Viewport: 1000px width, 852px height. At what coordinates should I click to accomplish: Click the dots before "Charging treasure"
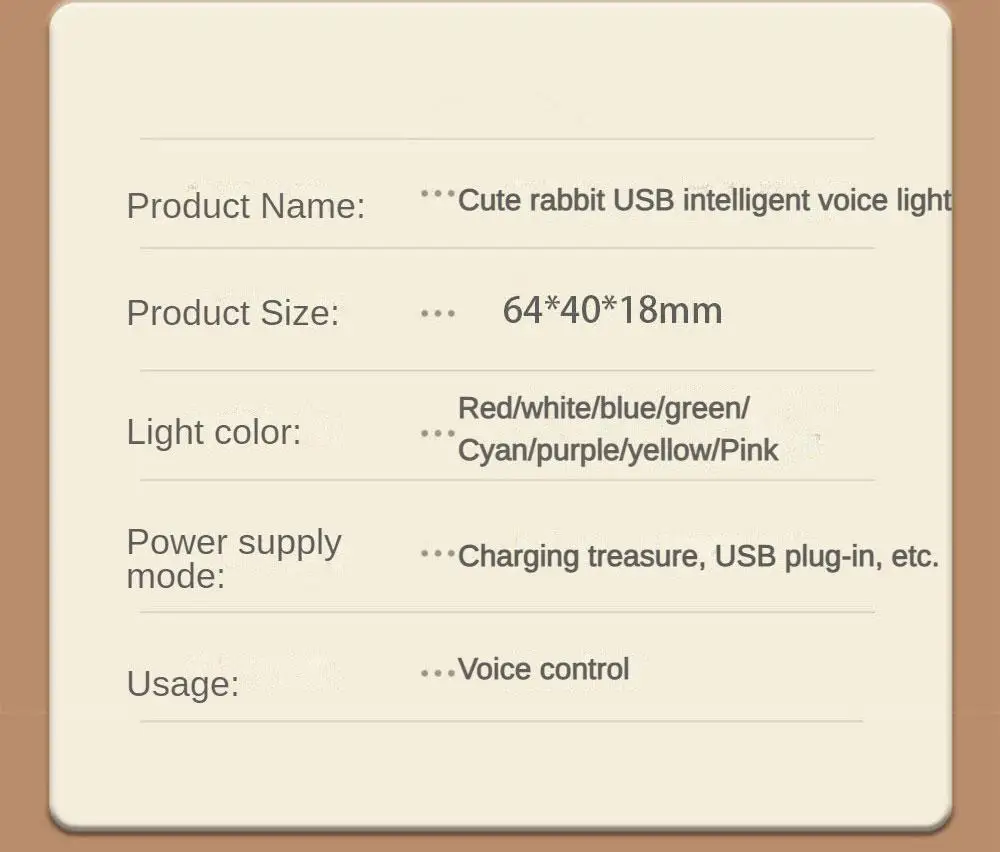pyautogui.click(x=438, y=552)
